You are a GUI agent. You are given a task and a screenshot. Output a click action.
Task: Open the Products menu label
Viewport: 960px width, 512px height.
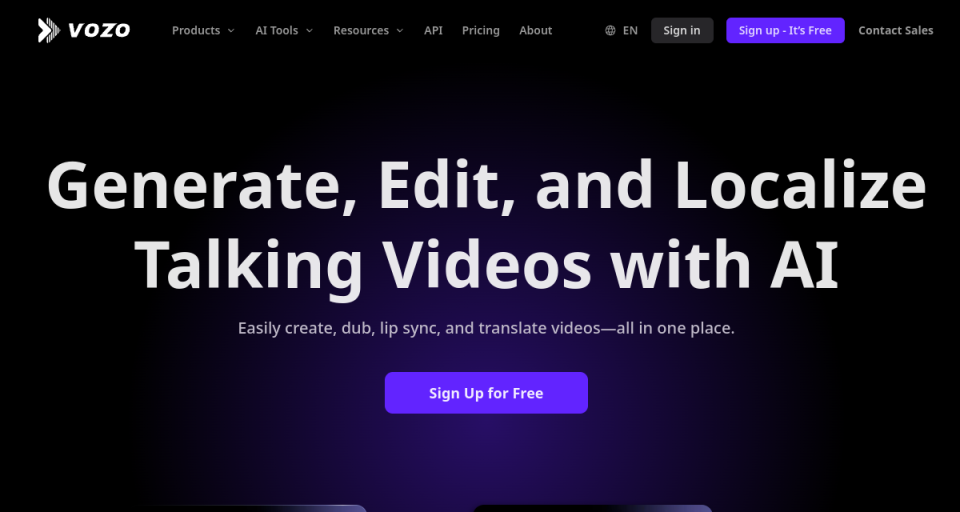pyautogui.click(x=196, y=31)
